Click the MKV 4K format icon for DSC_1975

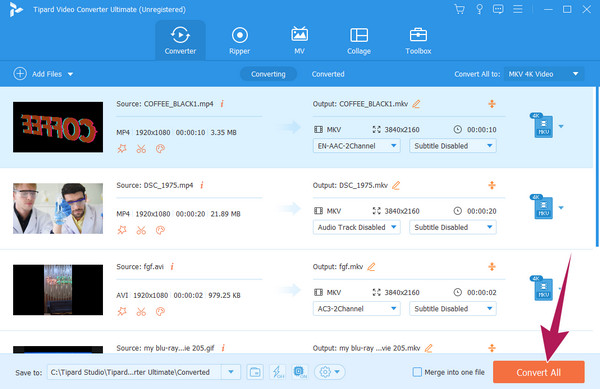543,207
